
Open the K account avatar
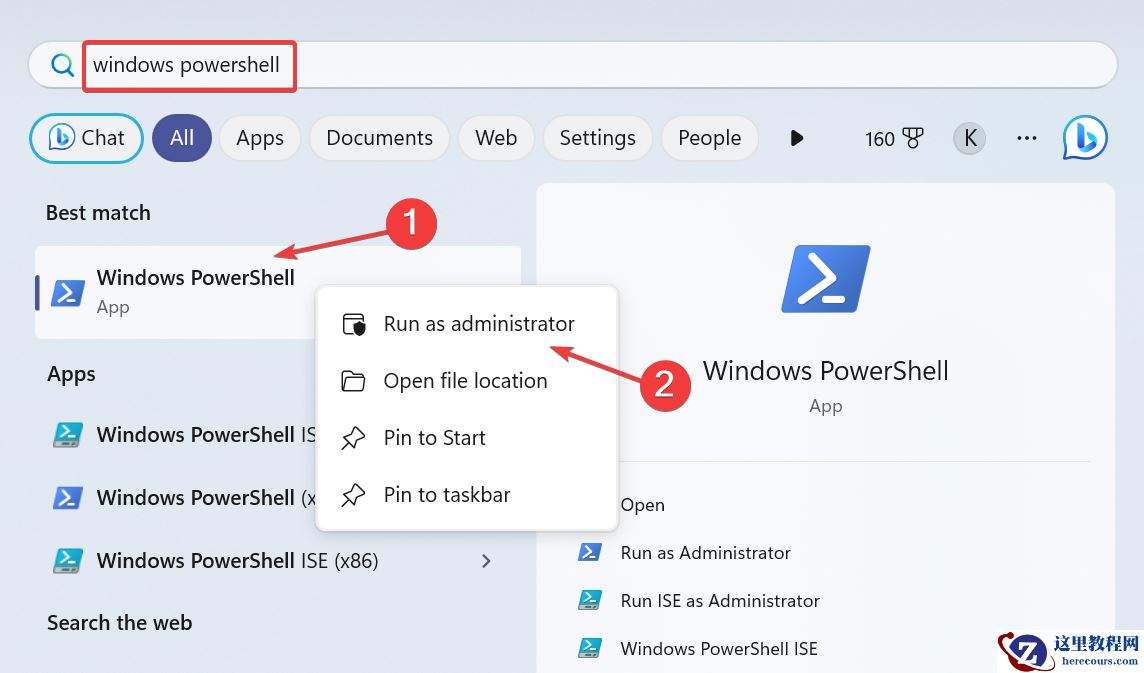click(x=970, y=138)
